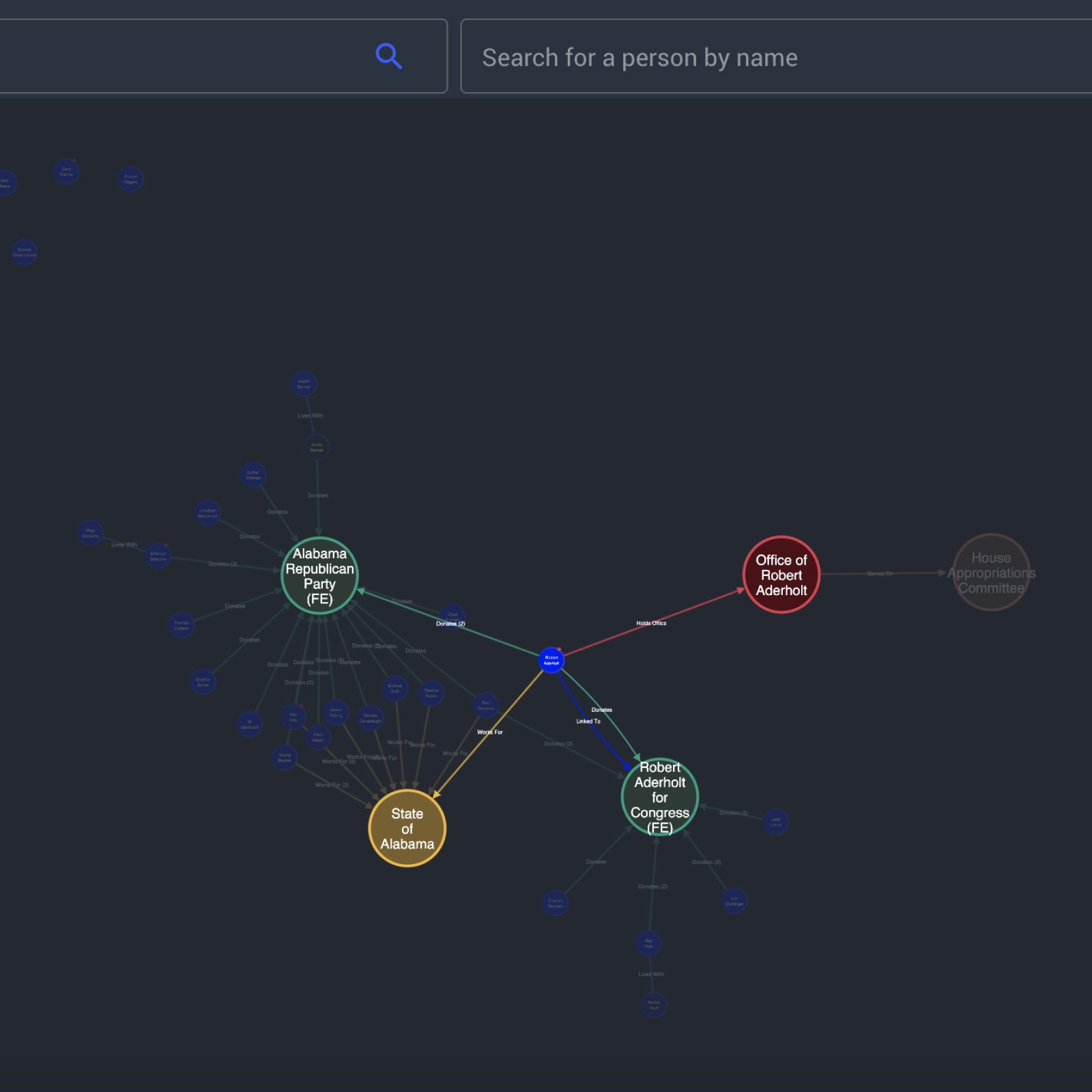Click the John Johns person node
1092x1092 pixels.
click(x=776, y=822)
